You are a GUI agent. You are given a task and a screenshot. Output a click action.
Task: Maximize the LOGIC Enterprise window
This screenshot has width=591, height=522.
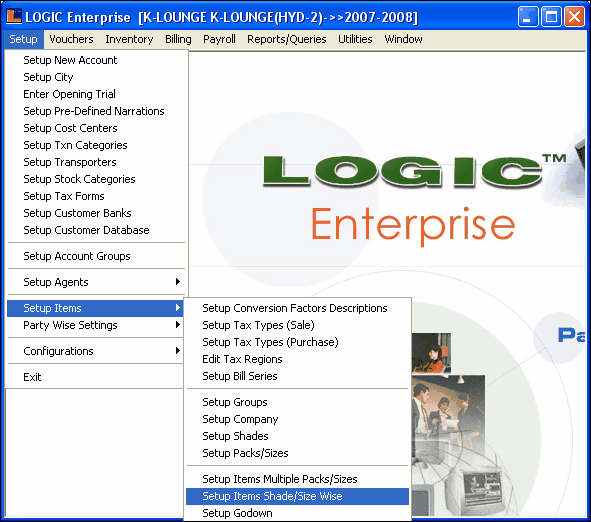point(551,17)
